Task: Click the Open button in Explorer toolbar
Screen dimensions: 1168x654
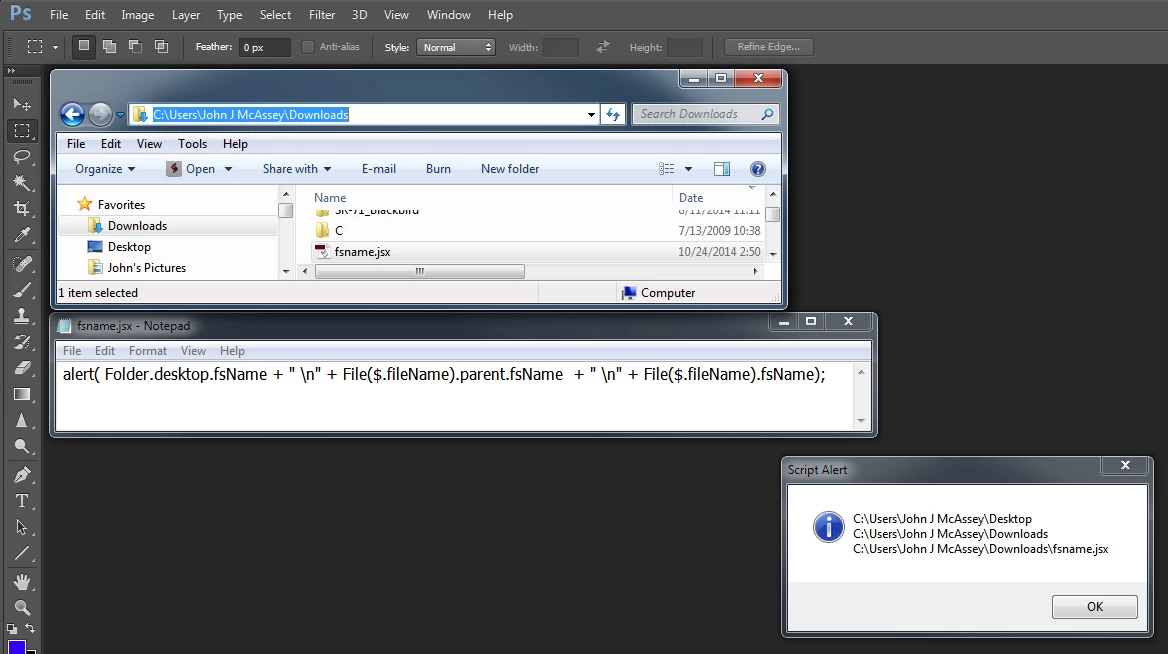Action: tap(191, 169)
